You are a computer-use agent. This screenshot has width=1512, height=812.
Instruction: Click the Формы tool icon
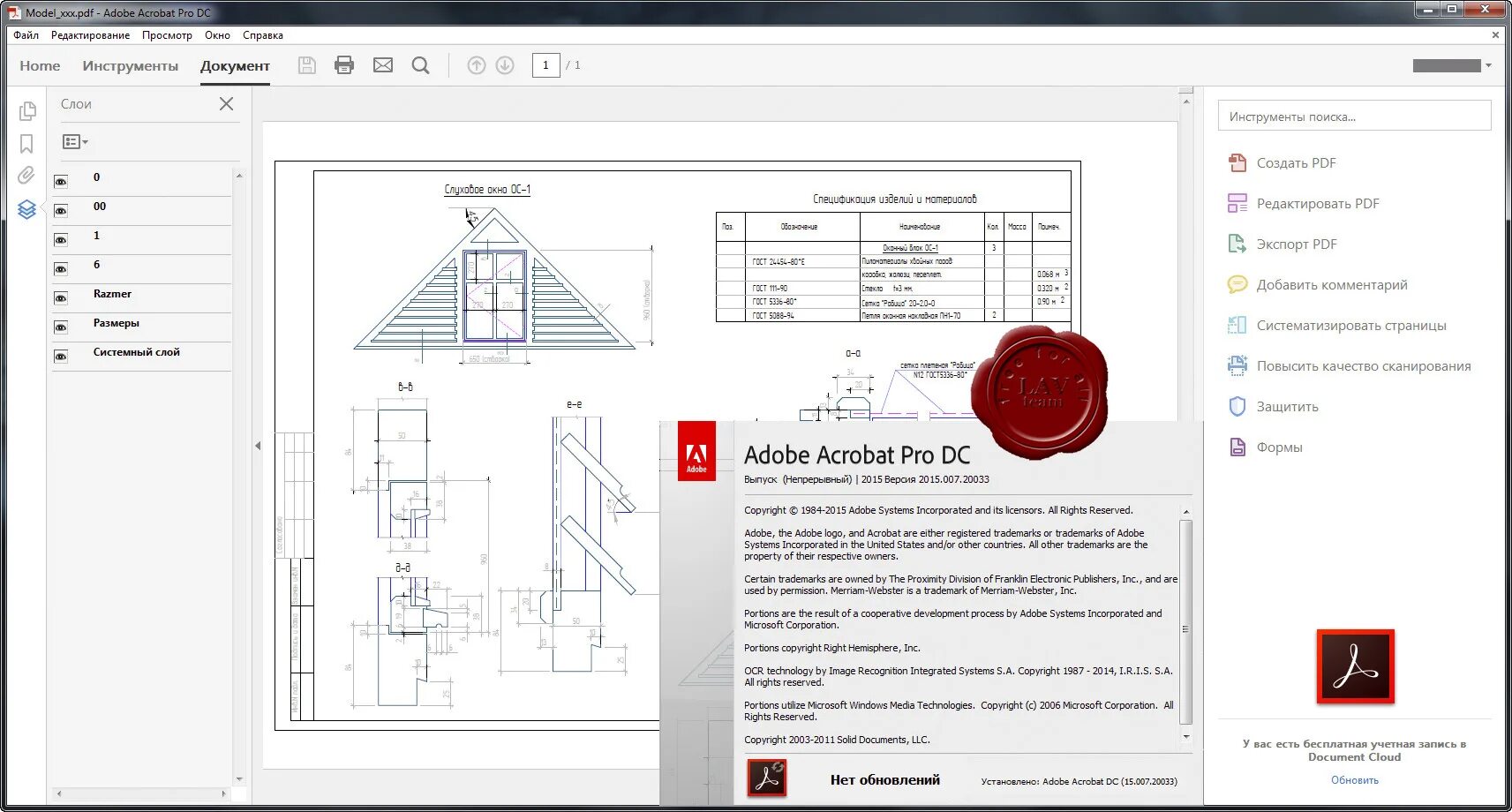[1237, 447]
